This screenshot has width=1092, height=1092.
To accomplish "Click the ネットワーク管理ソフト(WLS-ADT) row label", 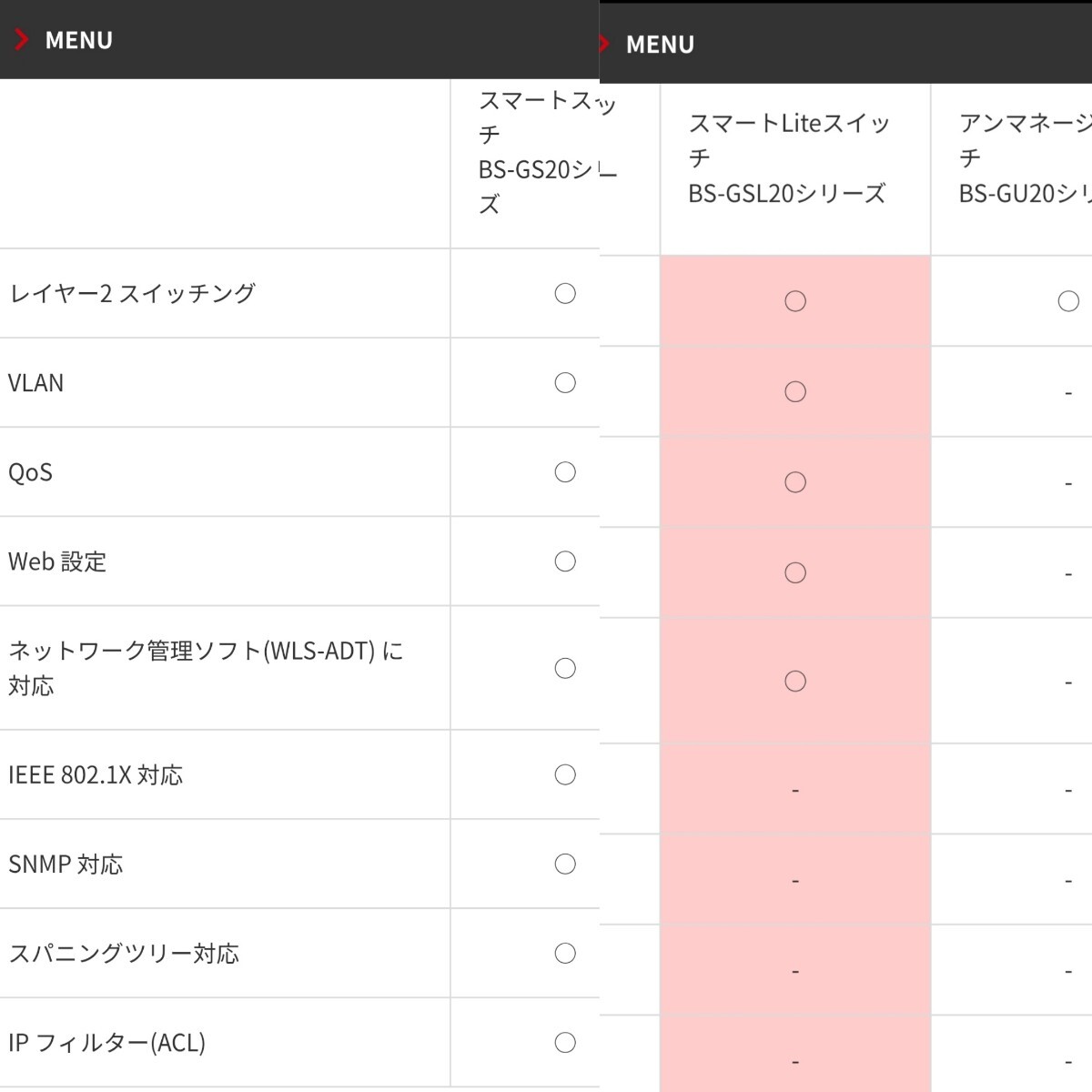I will pyautogui.click(x=206, y=667).
